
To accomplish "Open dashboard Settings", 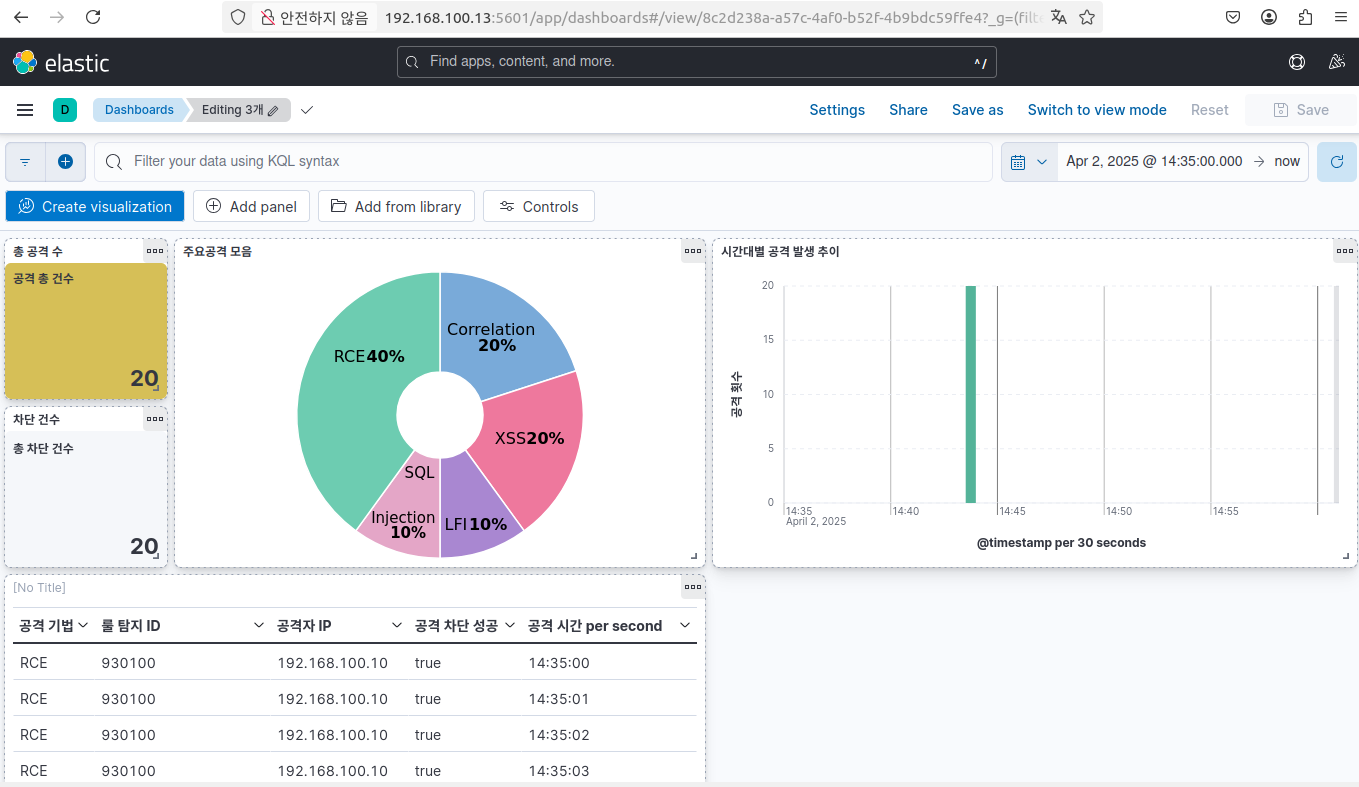I will pyautogui.click(x=836, y=110).
